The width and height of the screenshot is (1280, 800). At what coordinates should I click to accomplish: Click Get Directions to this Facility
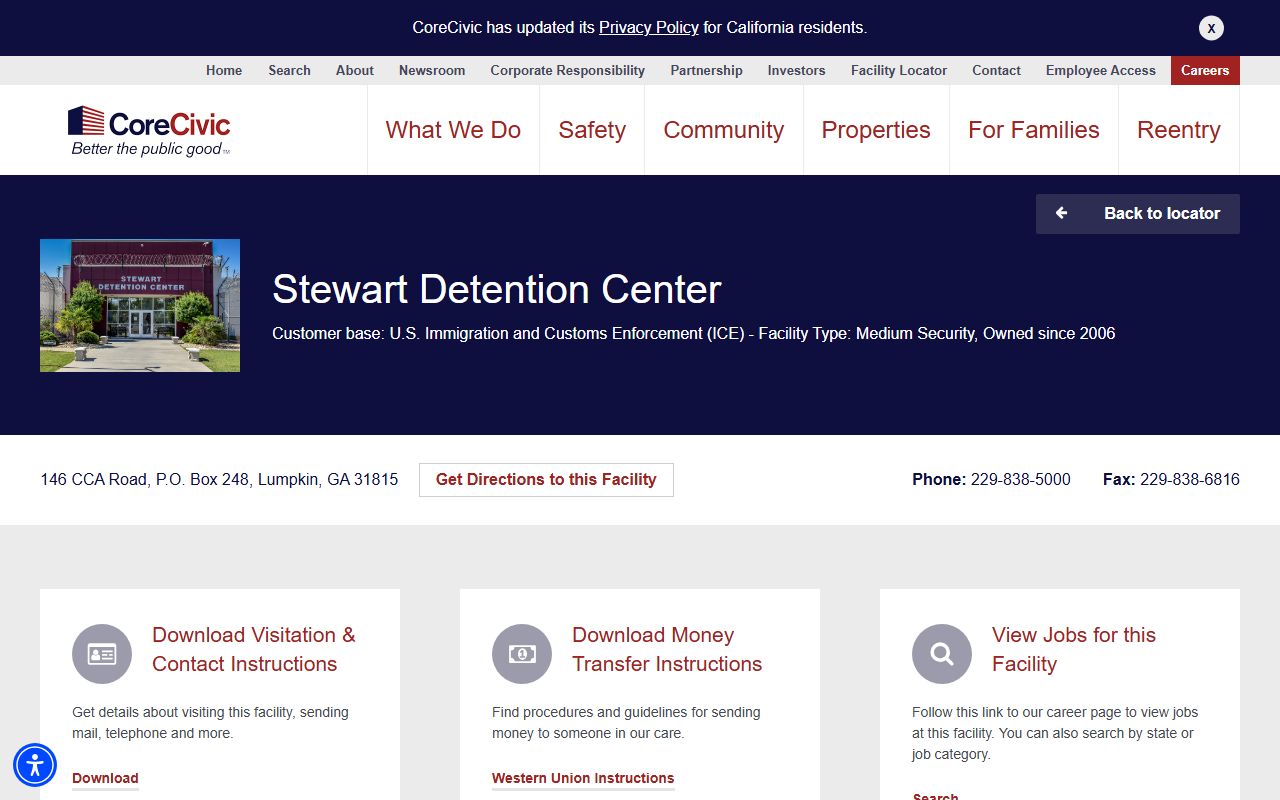[x=546, y=480]
